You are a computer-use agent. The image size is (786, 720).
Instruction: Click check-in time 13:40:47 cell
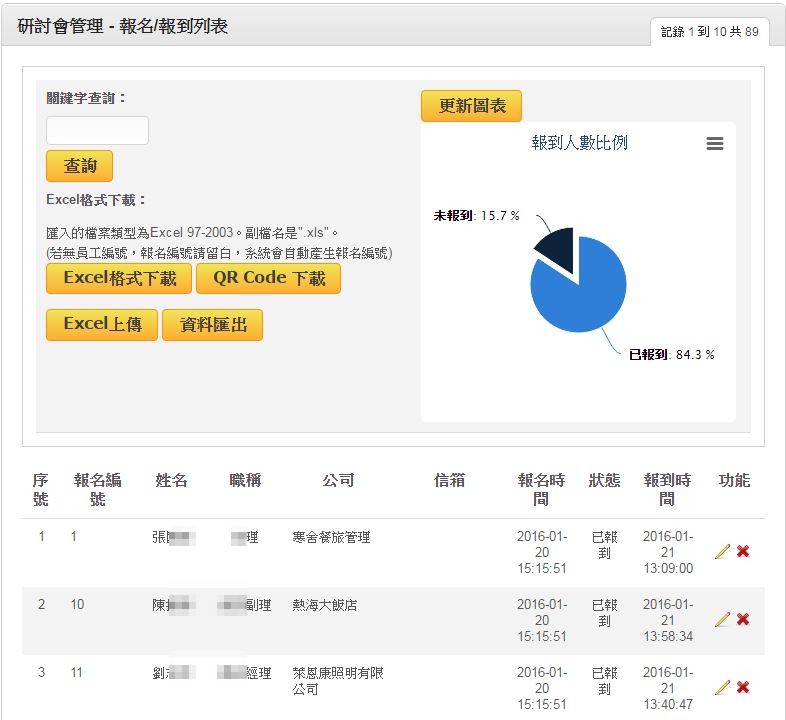coord(668,688)
